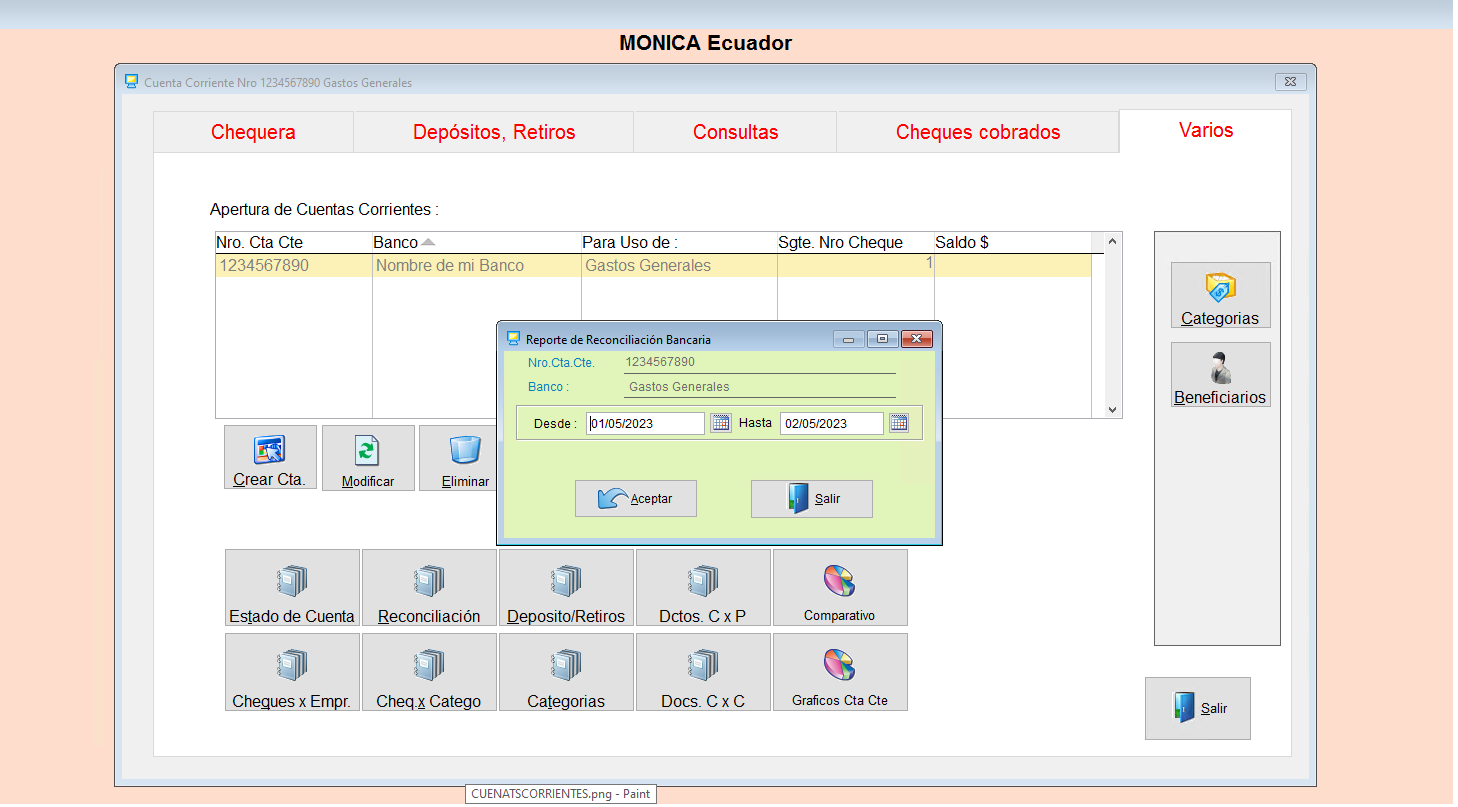Minimize the Reporte de Reconciliación dialog
Viewport: 1458px width, 807px height.
click(849, 339)
